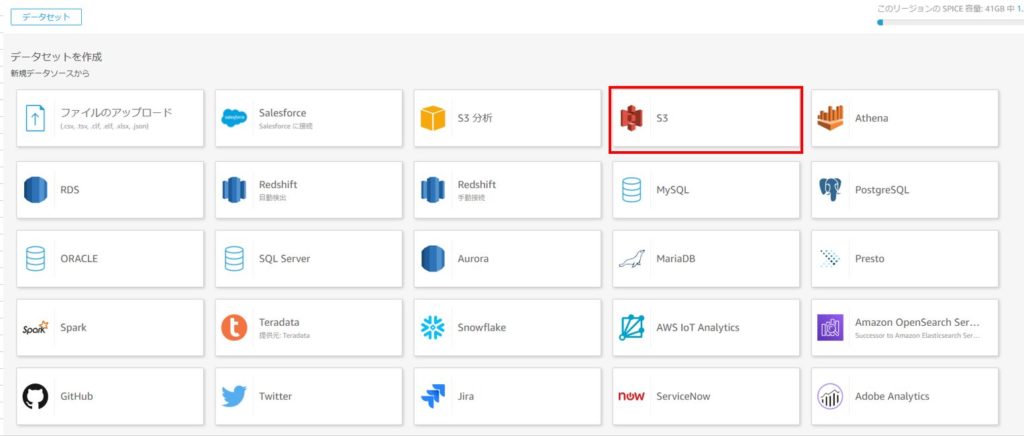This screenshot has width=1024, height=436.
Task: Click the AWS IoT Analytics icon
Action: 632,328
